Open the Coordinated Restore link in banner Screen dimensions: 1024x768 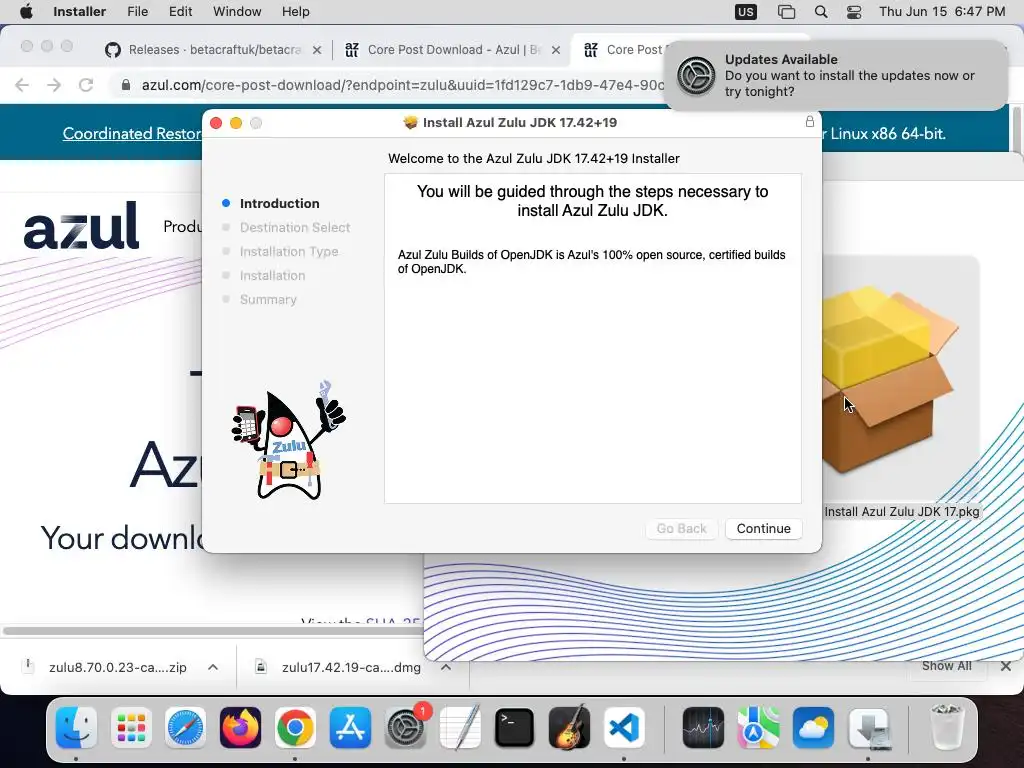pos(132,133)
